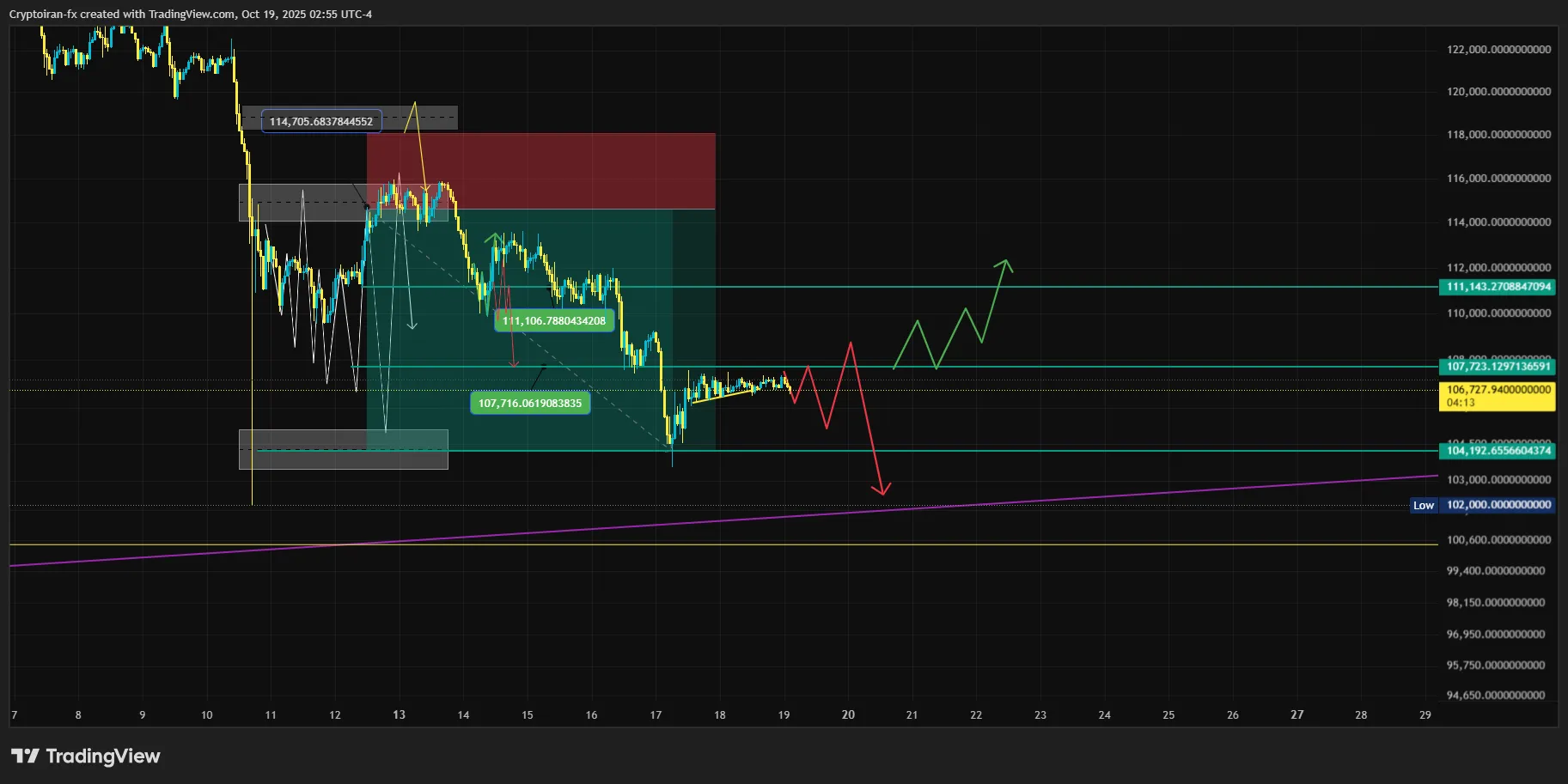The height and width of the screenshot is (784, 1568).
Task: Select the 114,705.68 price label box
Action: click(x=320, y=122)
